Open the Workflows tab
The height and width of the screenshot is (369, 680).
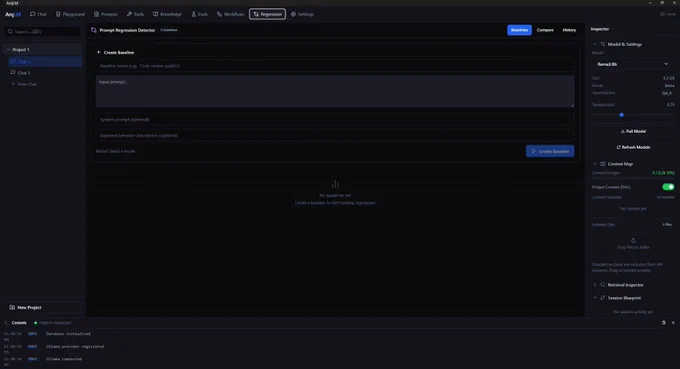click(231, 14)
